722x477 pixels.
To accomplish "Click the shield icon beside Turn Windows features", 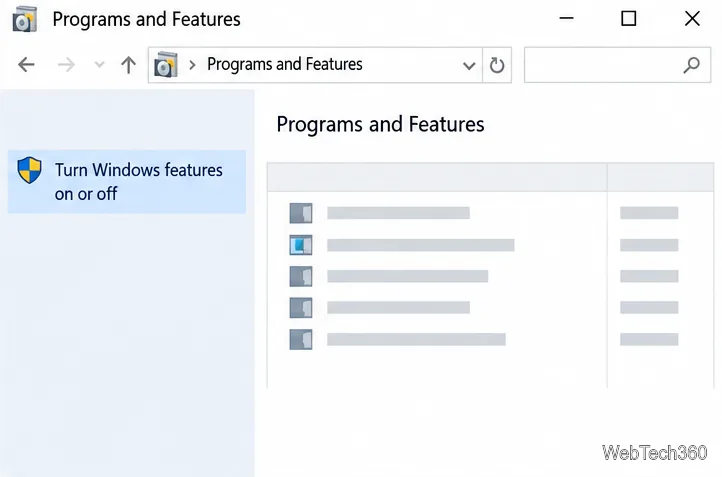I will (29, 170).
